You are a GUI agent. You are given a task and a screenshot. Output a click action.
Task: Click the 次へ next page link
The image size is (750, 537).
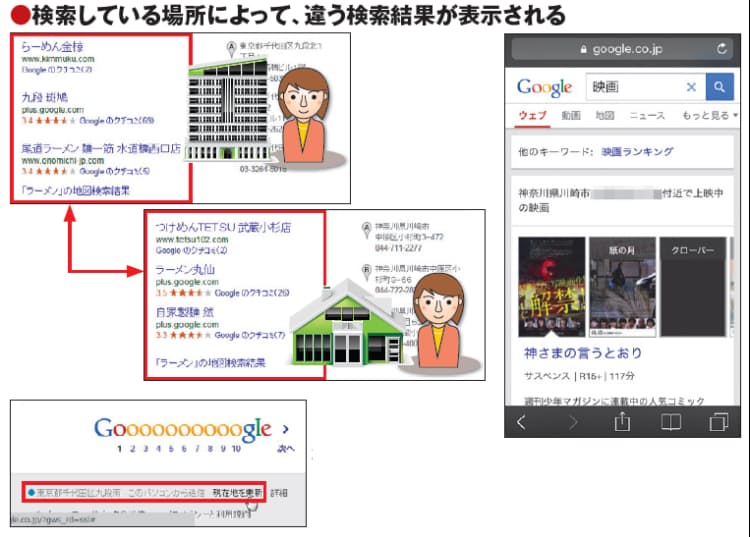286,449
